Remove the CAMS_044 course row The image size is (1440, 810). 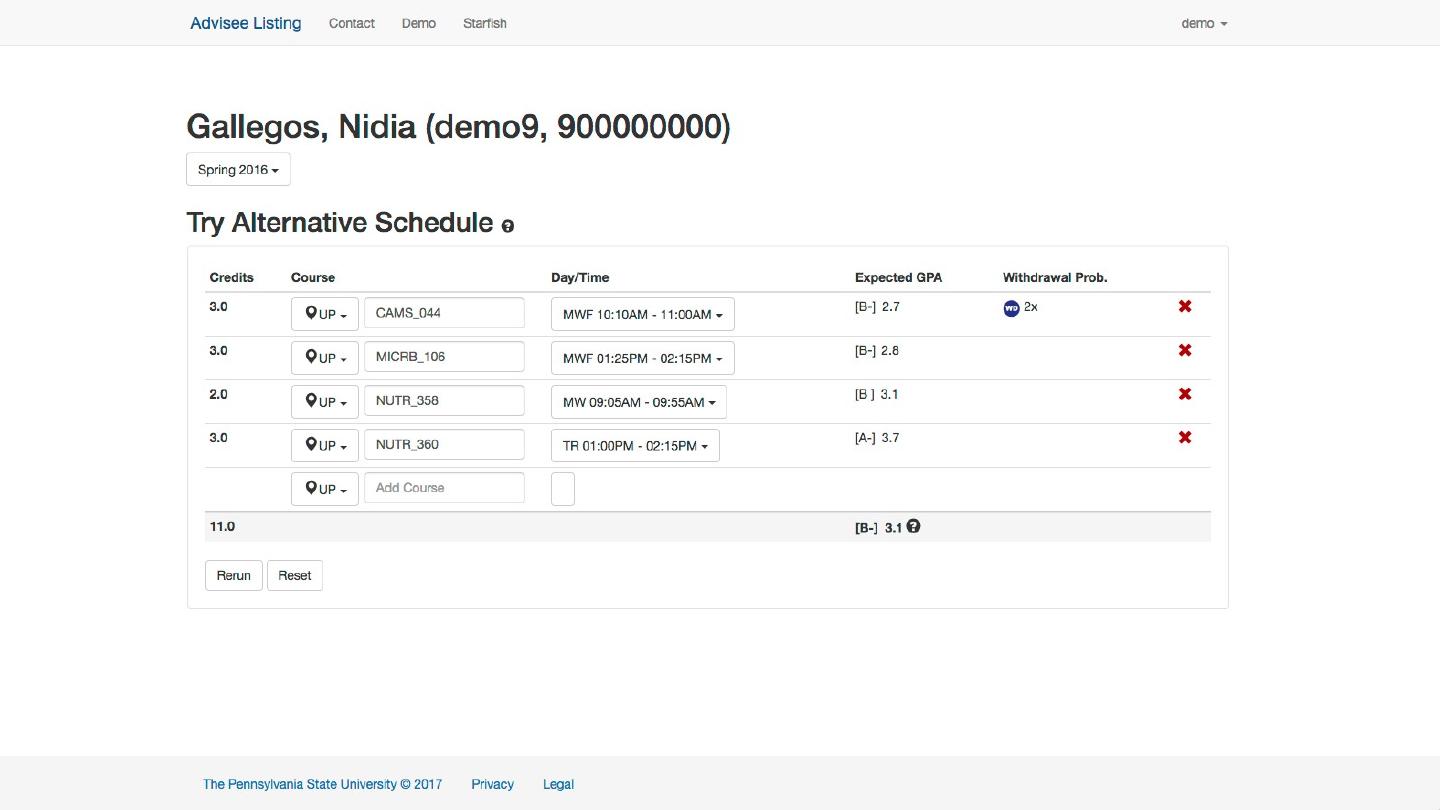tap(1184, 306)
